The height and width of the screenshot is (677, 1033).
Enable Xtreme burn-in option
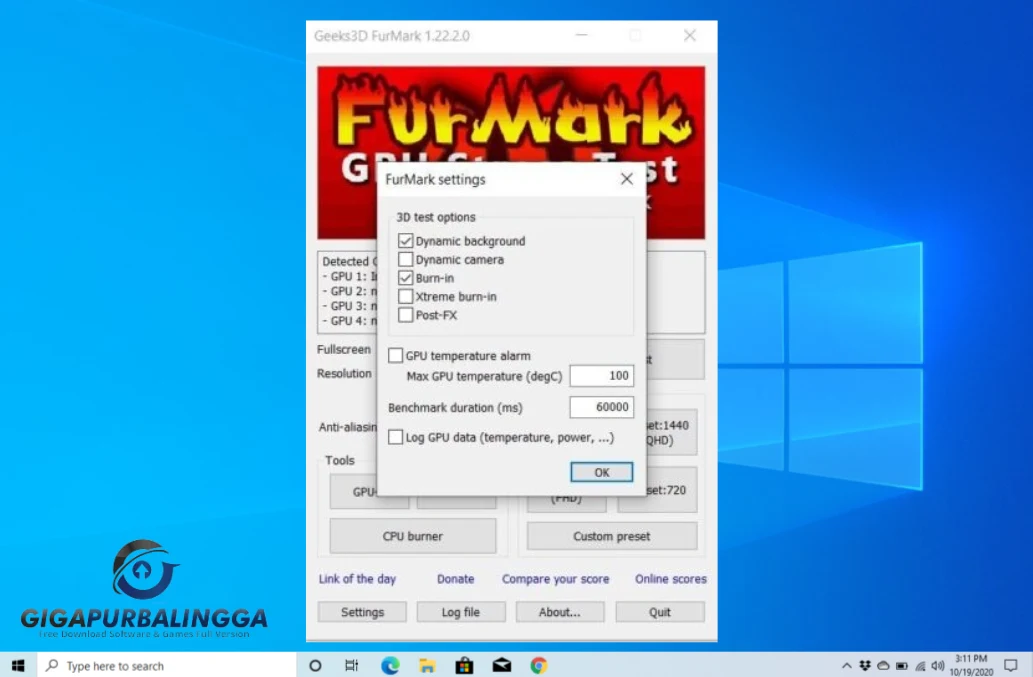(405, 296)
